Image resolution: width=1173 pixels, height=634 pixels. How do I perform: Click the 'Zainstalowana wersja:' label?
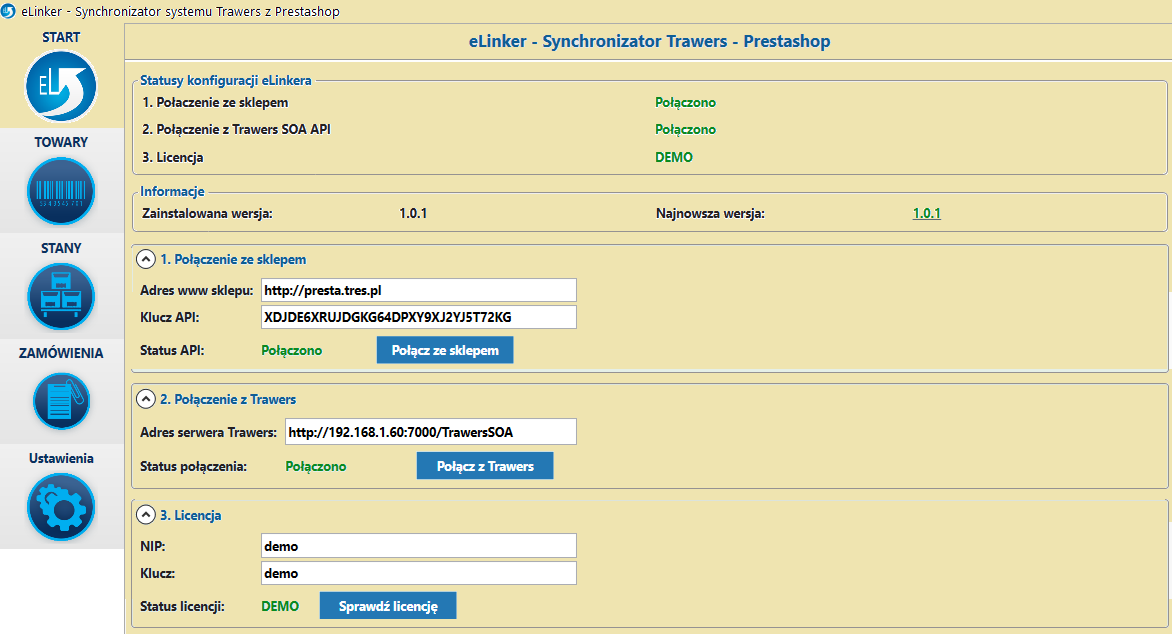coord(207,213)
